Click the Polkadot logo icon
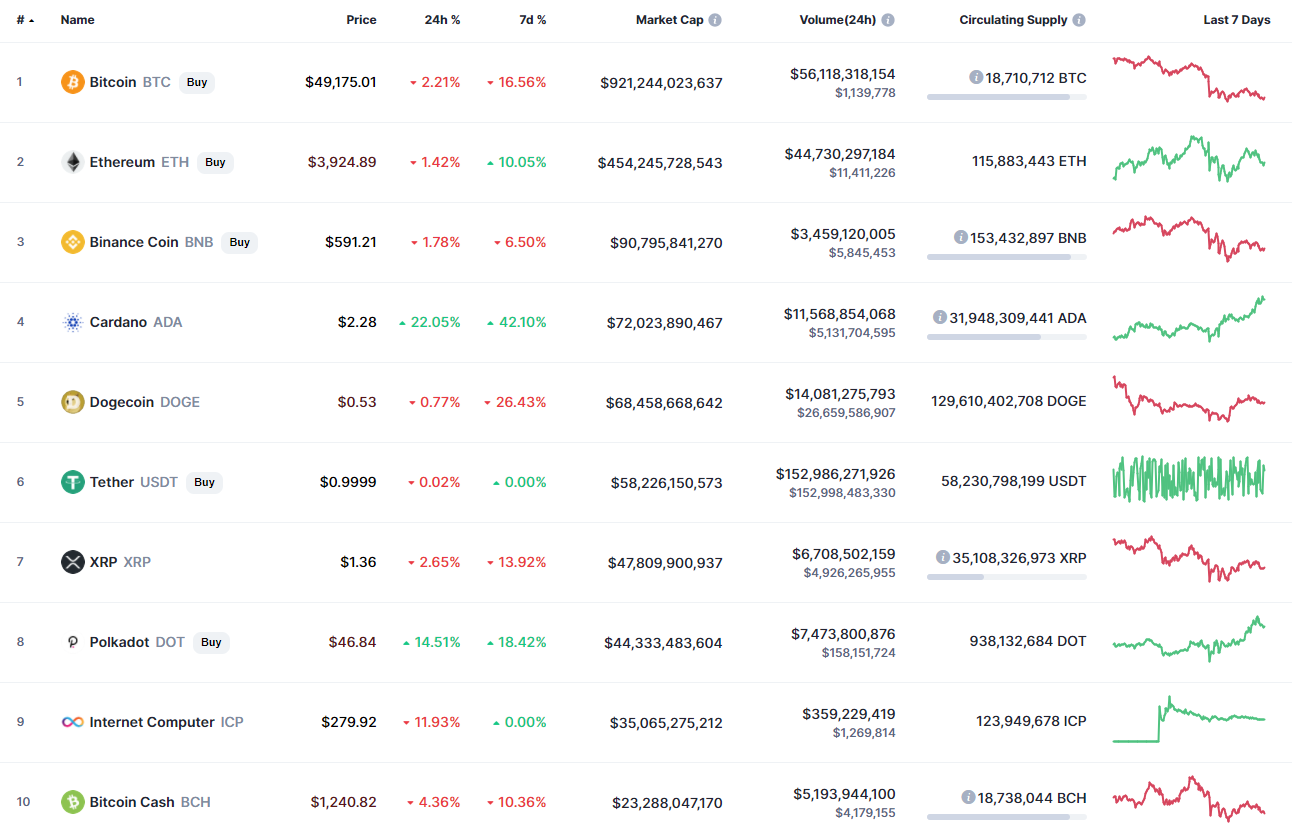The width and height of the screenshot is (1292, 836). point(72,642)
